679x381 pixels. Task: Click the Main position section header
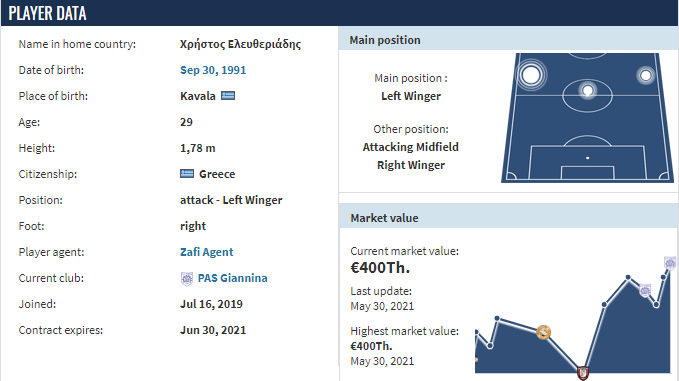click(x=508, y=40)
